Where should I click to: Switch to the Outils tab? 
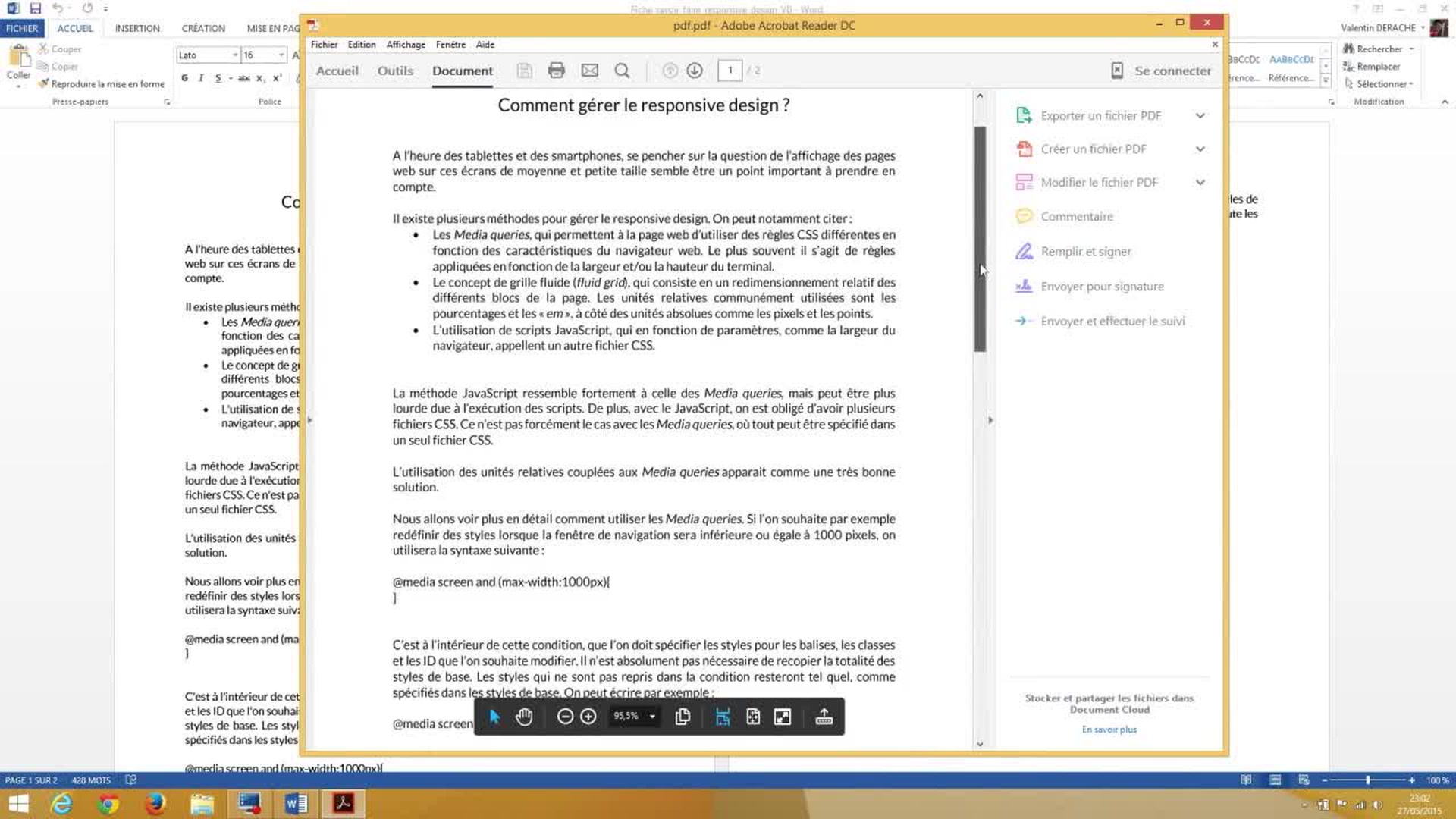coord(395,71)
